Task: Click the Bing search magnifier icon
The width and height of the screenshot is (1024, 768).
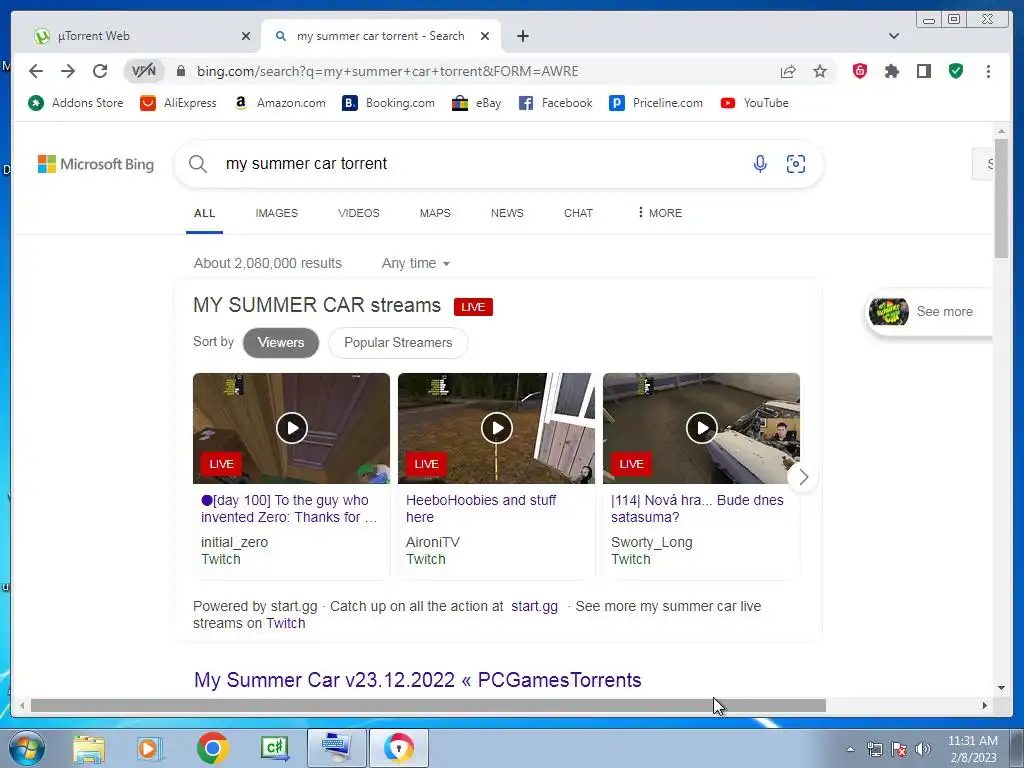Action: (x=198, y=164)
